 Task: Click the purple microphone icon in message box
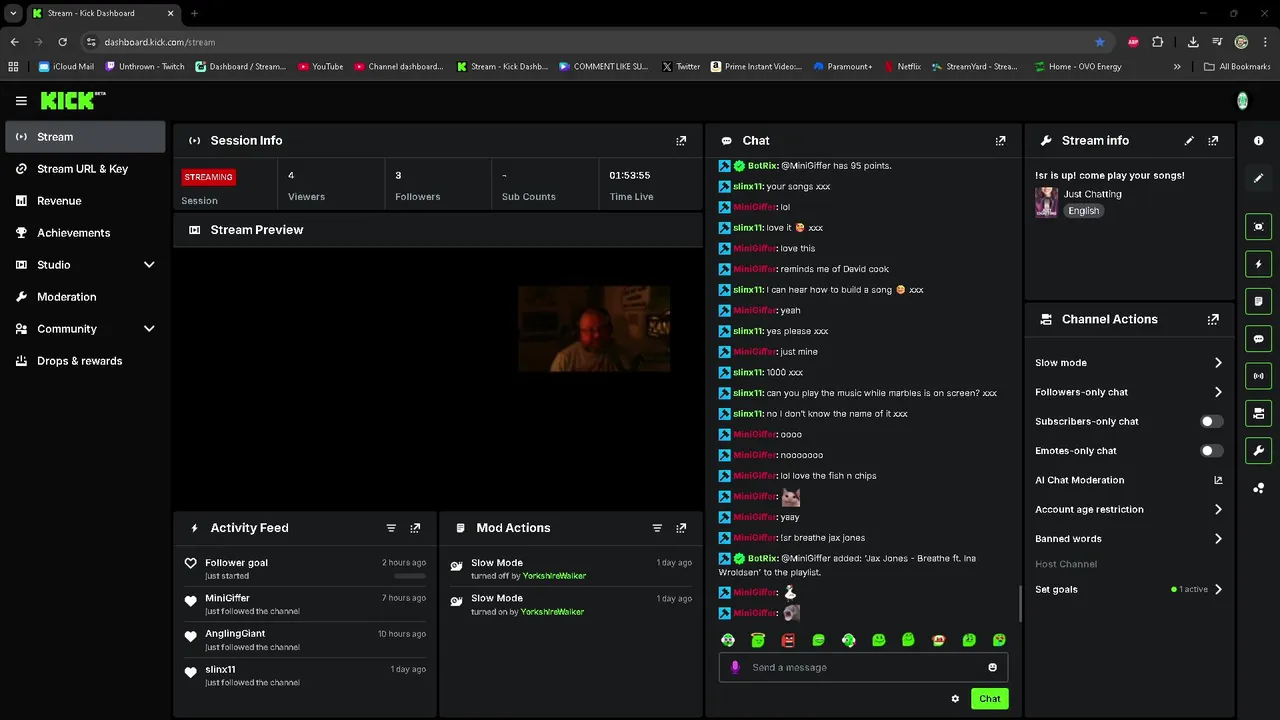tap(735, 667)
